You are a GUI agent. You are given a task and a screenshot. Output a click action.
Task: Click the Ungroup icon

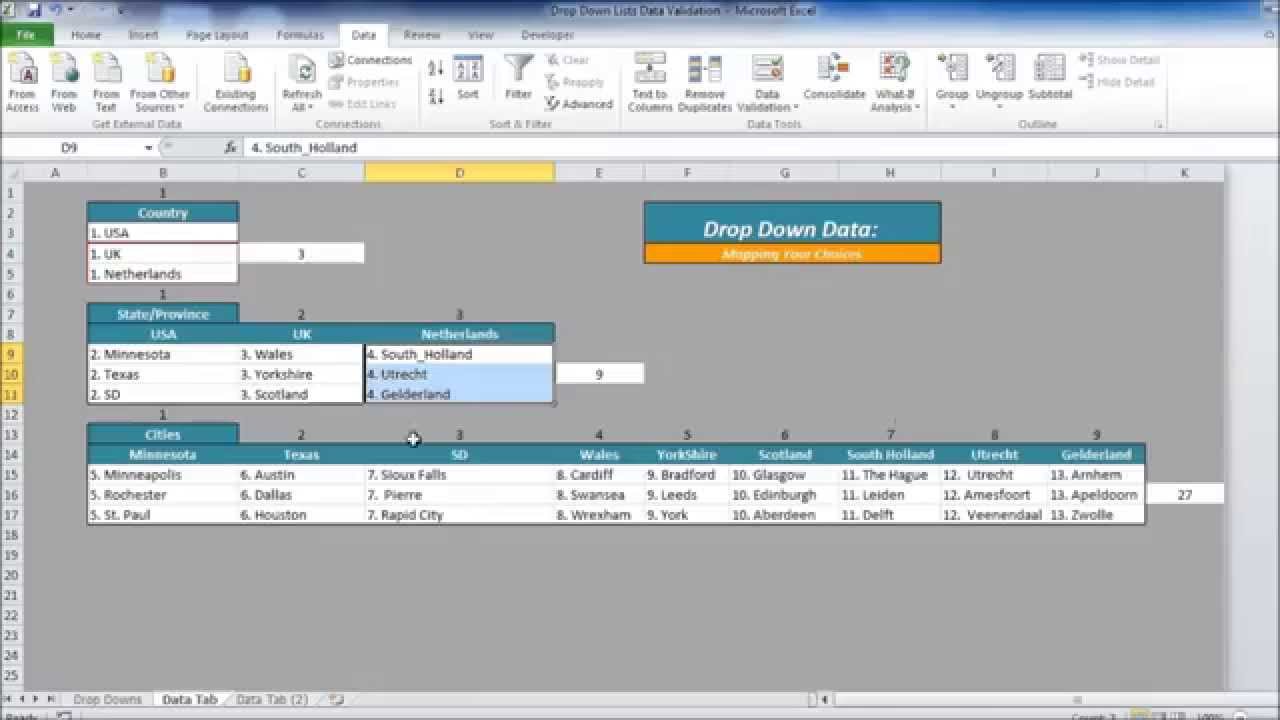pyautogui.click(x=1000, y=76)
